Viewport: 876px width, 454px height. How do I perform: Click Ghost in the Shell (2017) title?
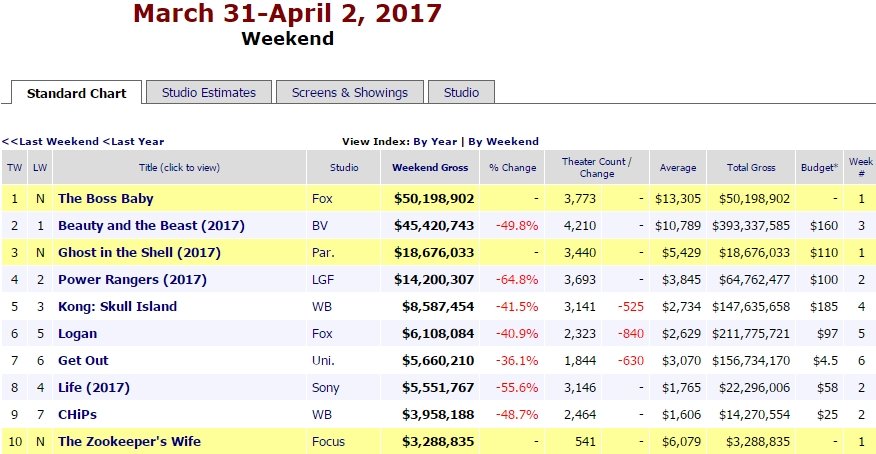click(x=139, y=252)
